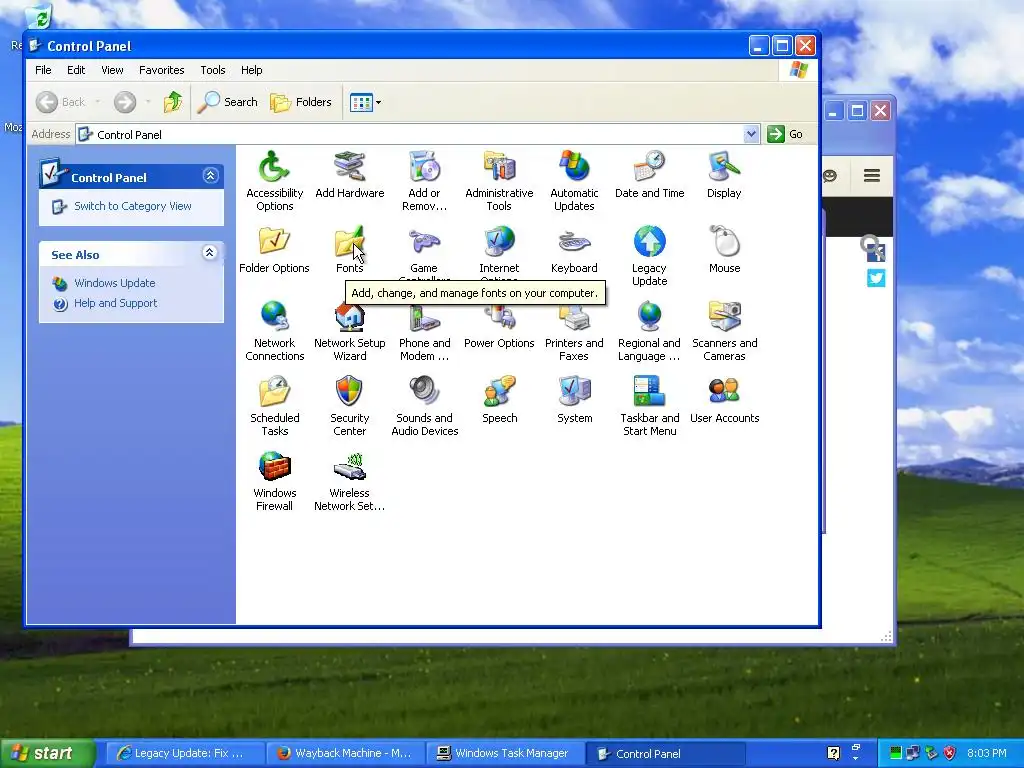Click the red security shield tray icon

click(x=950, y=753)
